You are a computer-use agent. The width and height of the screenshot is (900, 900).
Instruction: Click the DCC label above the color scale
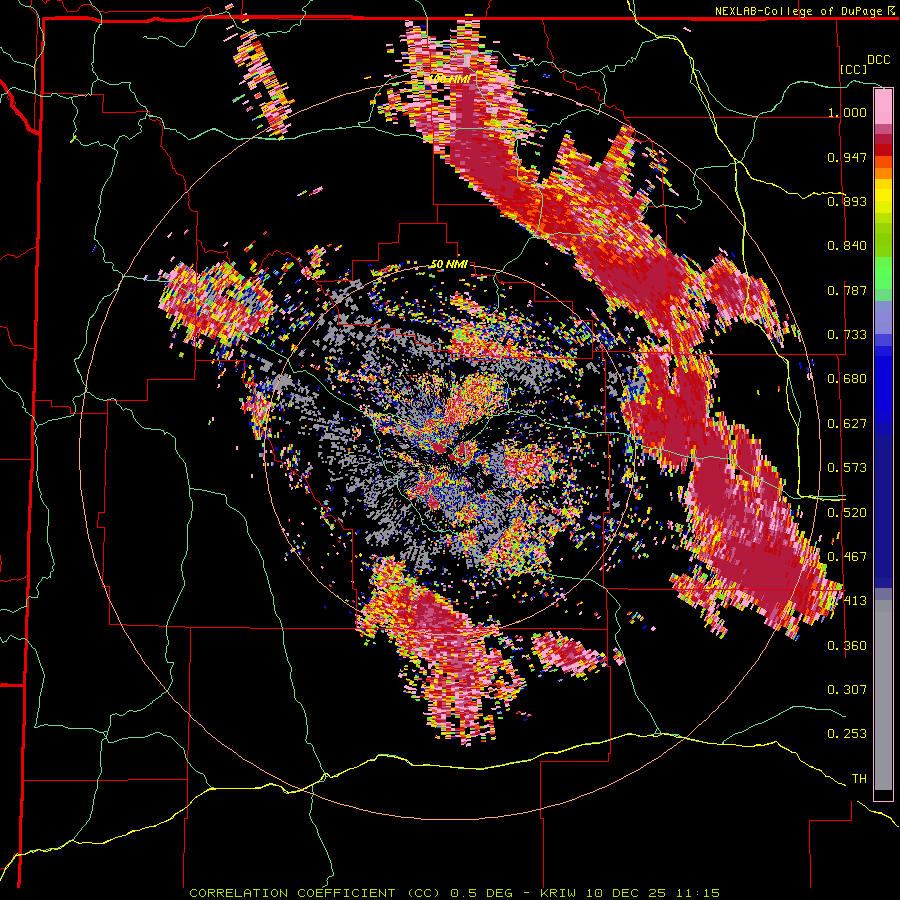point(879,60)
